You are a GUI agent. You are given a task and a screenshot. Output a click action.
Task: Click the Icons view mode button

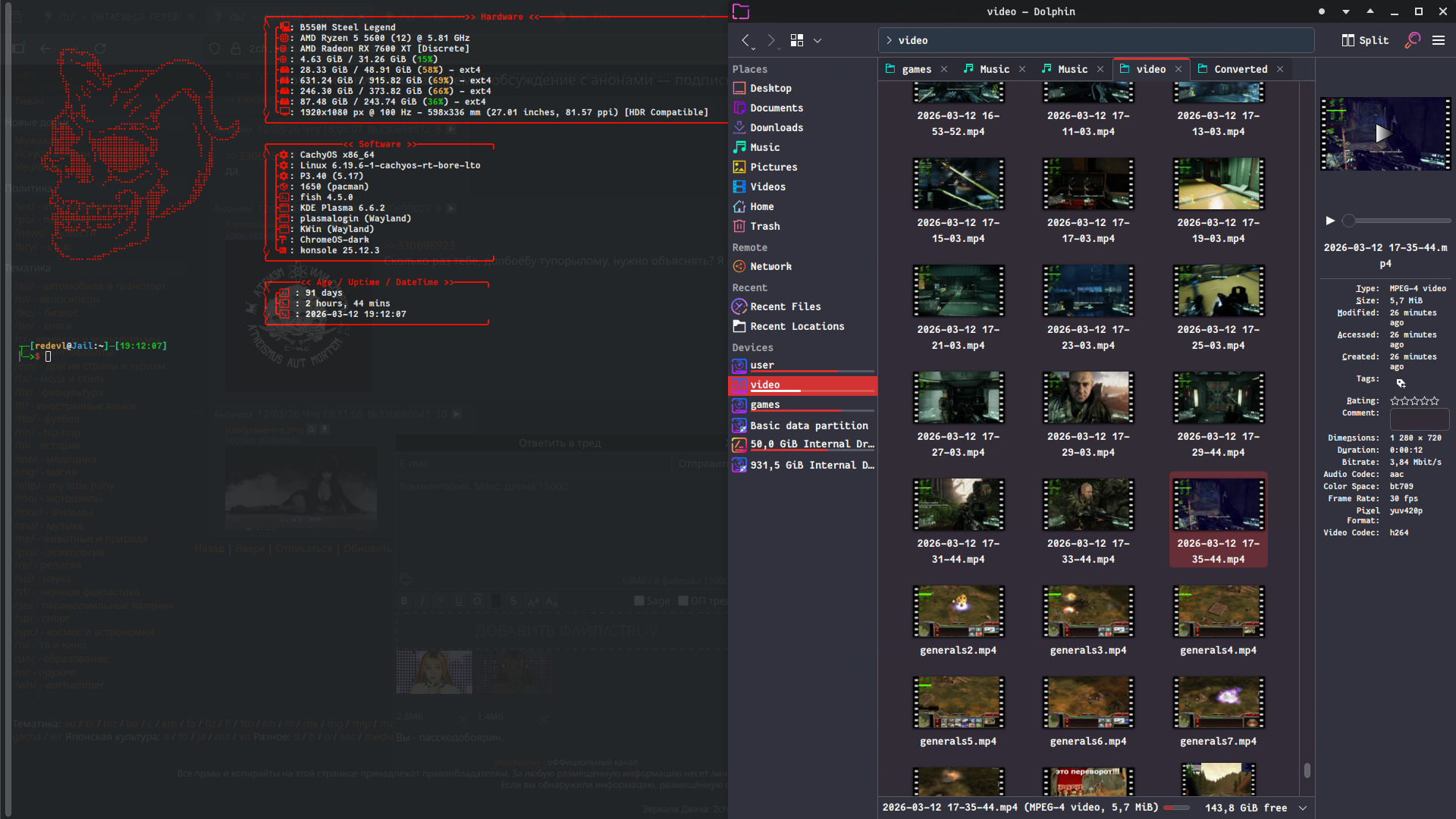796,41
